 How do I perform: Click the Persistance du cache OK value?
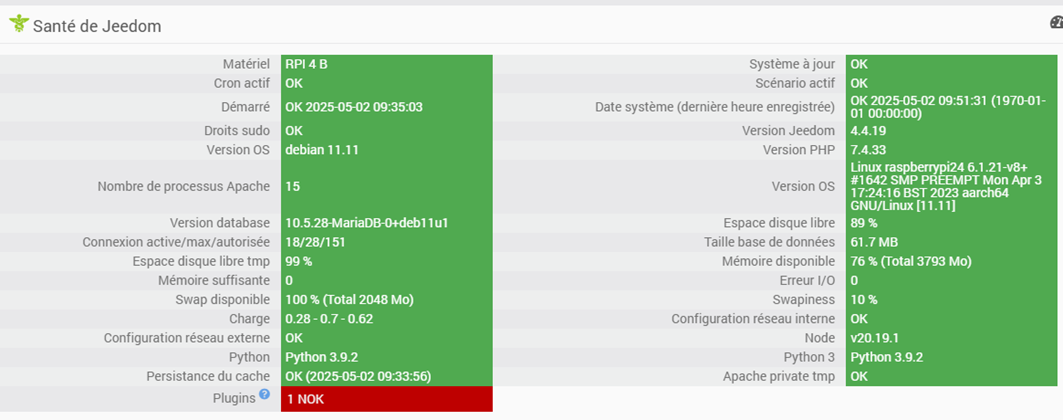tap(358, 376)
